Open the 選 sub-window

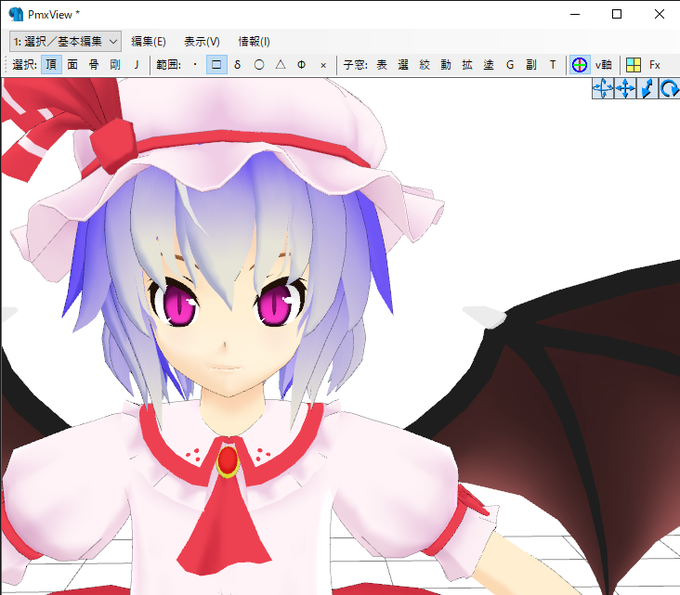pos(403,65)
